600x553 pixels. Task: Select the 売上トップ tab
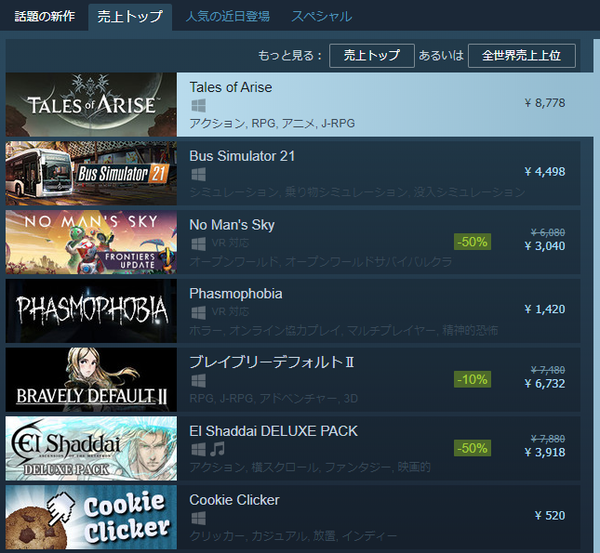tap(130, 16)
